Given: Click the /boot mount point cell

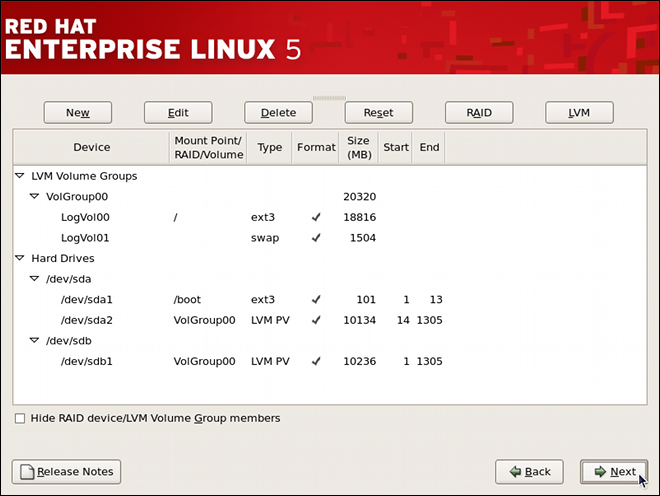Looking at the screenshot, I should 187,300.
